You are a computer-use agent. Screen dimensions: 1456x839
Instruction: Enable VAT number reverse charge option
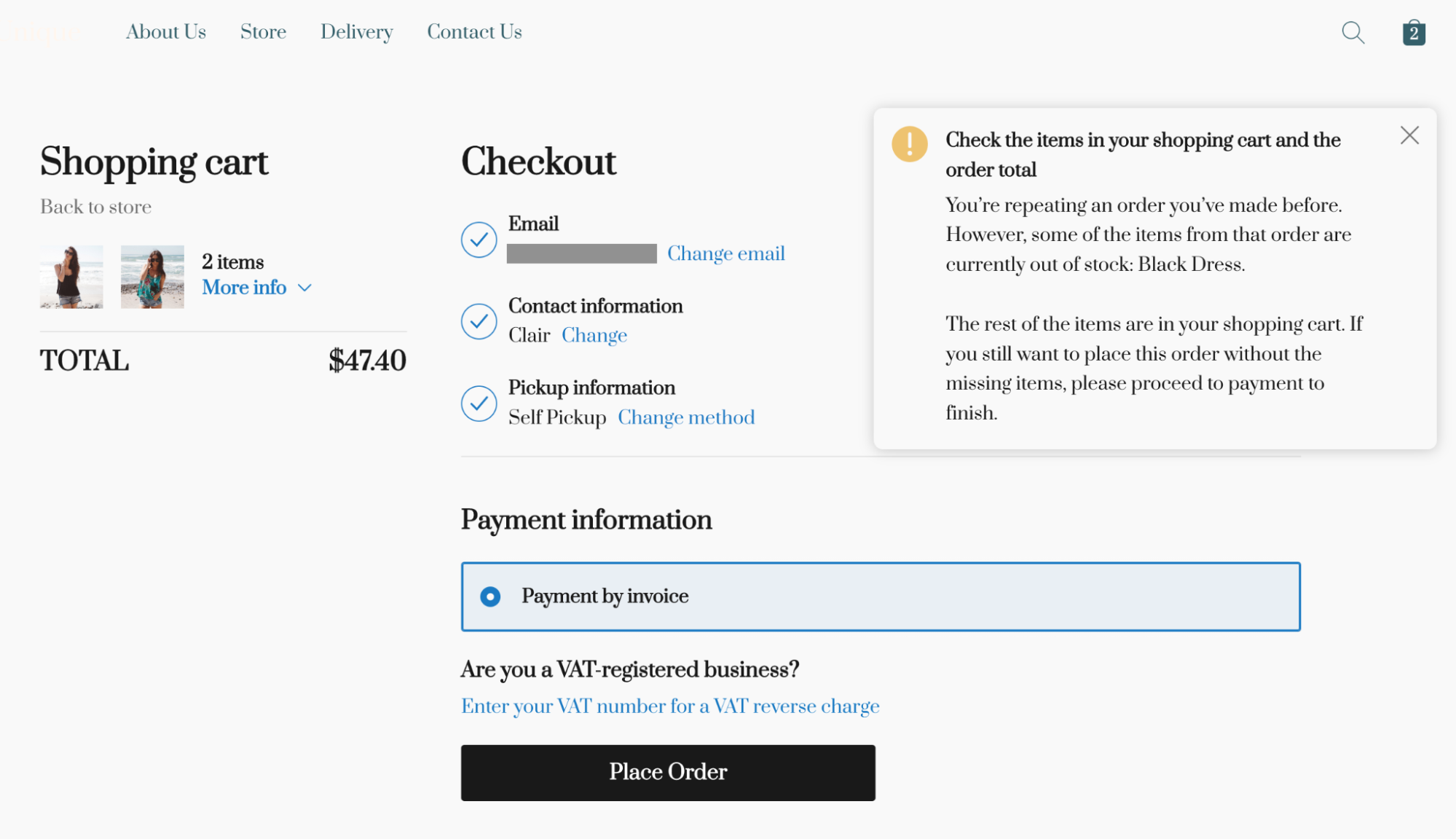pos(669,707)
